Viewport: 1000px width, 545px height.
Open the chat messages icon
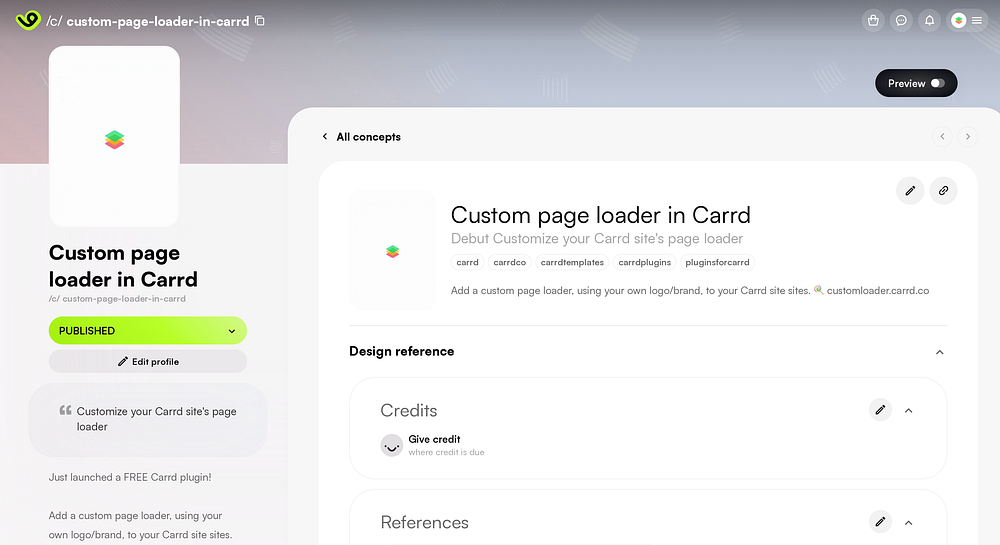point(901,20)
